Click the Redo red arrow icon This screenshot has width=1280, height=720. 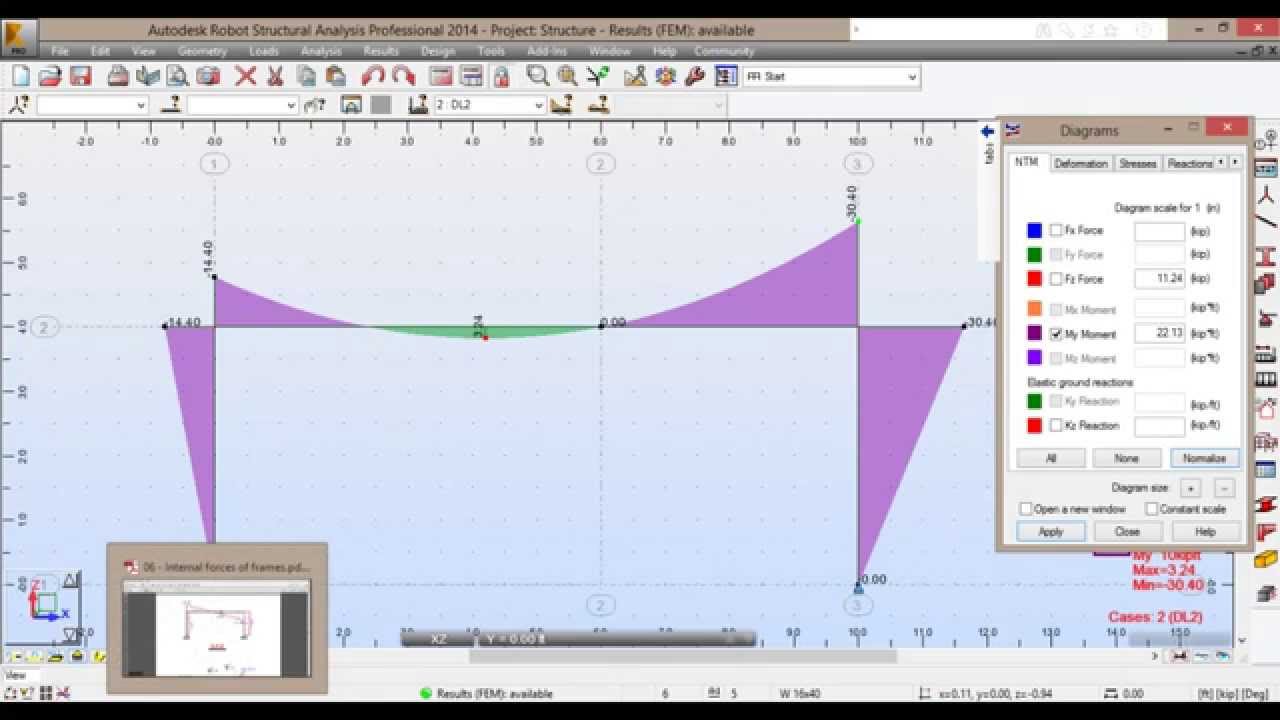(404, 76)
